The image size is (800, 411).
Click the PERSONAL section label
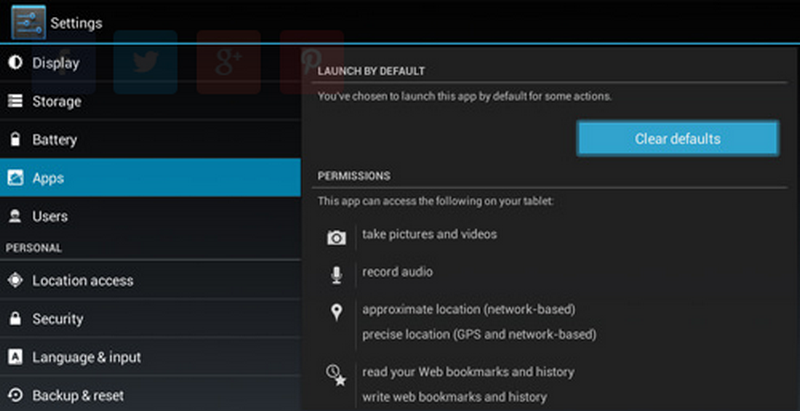tap(34, 248)
